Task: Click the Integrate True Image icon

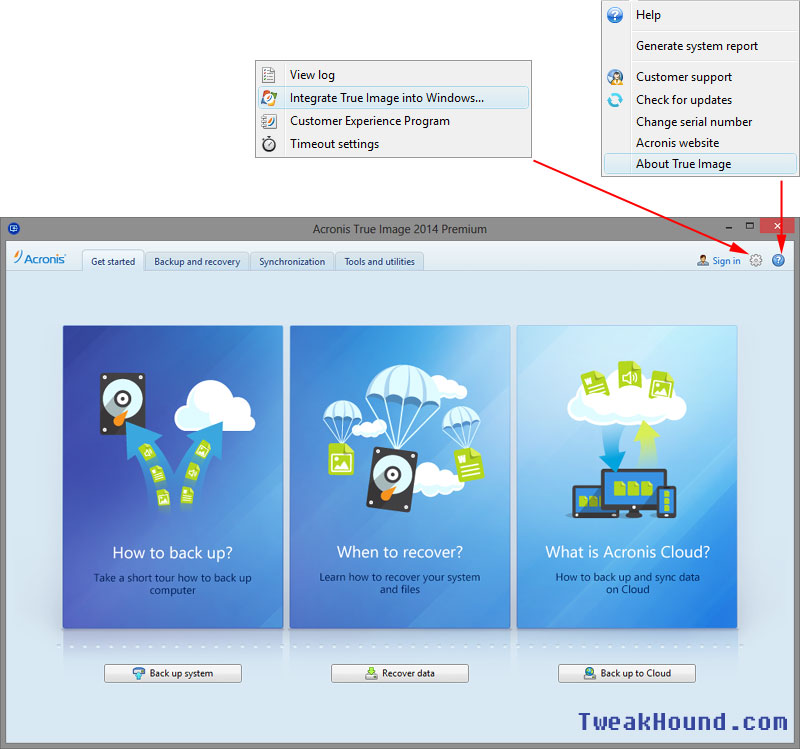Action: coord(269,98)
